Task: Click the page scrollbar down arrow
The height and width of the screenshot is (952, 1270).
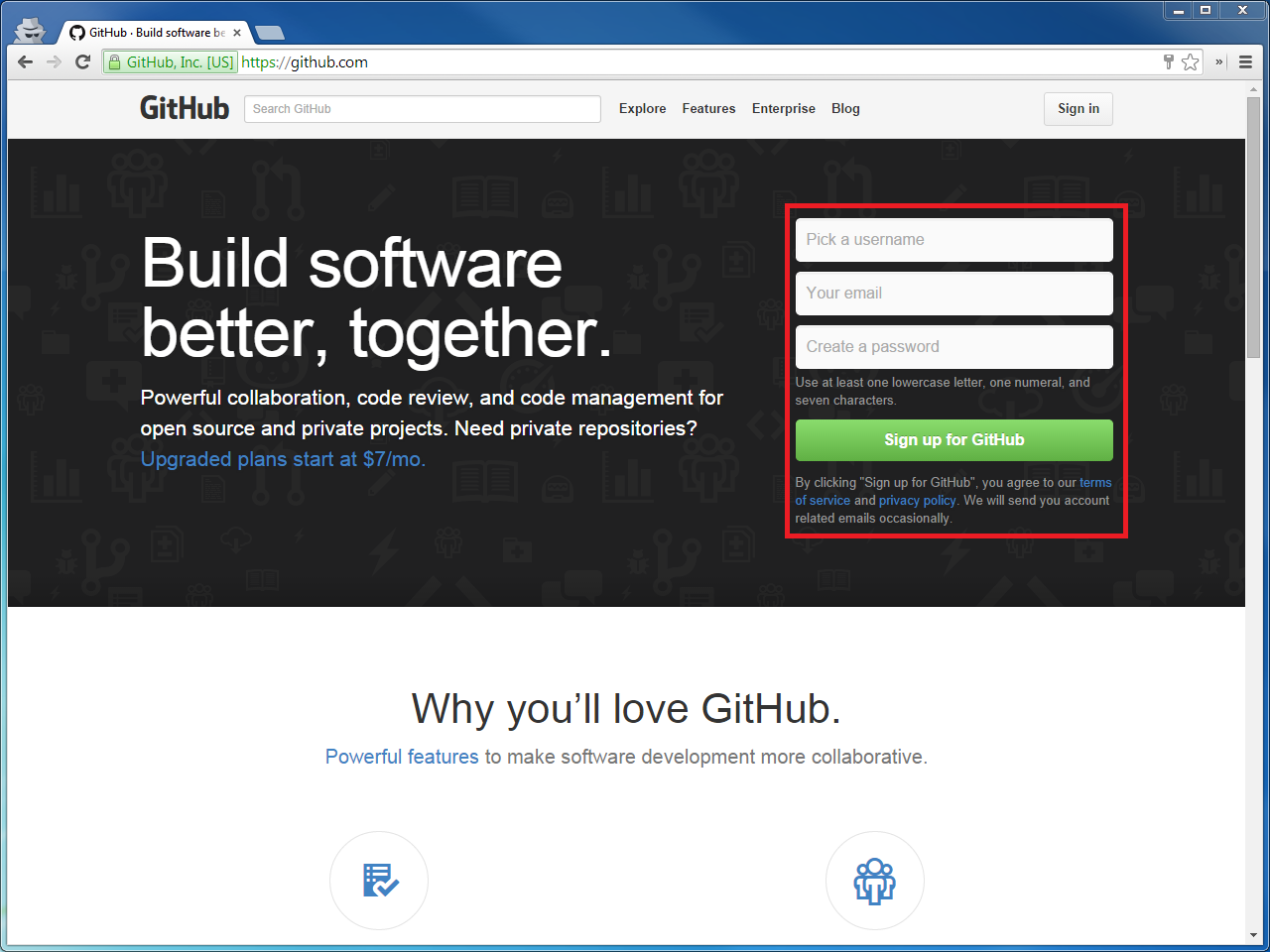Action: (1254, 935)
